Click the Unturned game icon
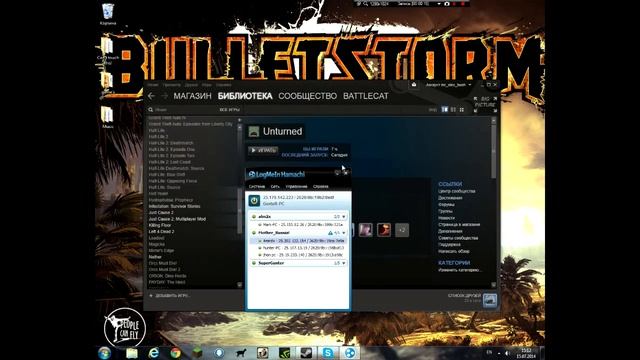 coord(254,131)
